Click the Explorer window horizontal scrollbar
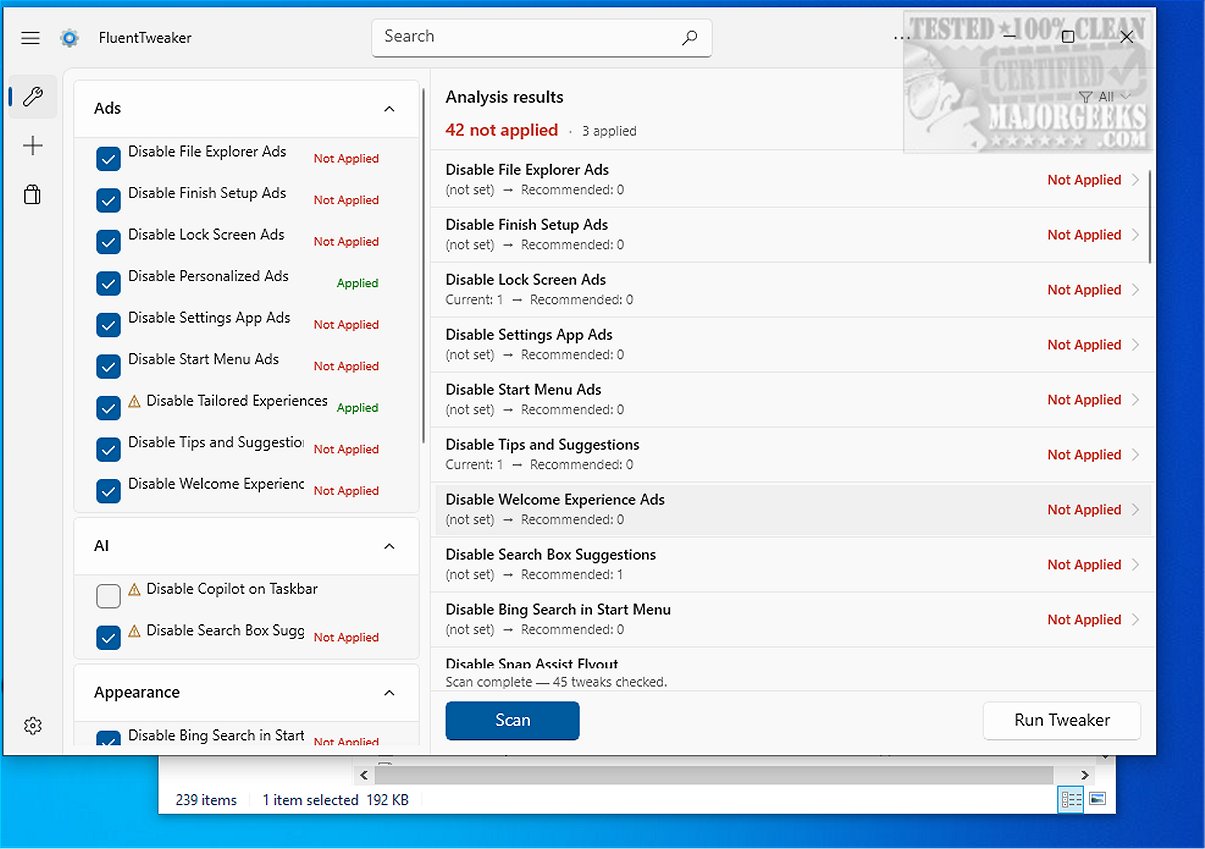 pos(715,775)
